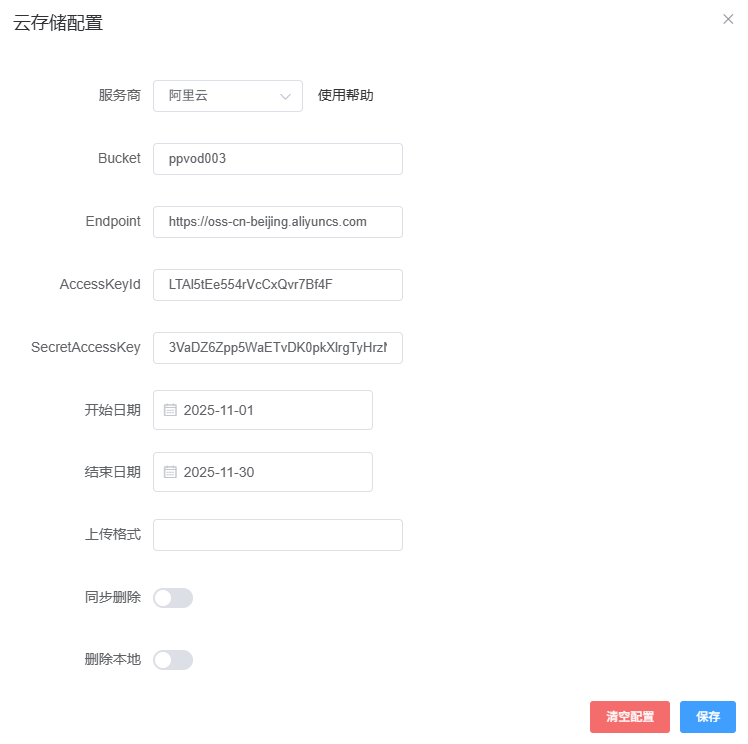
Task: Select the AccessKeyId input box
Action: [x=277, y=285]
